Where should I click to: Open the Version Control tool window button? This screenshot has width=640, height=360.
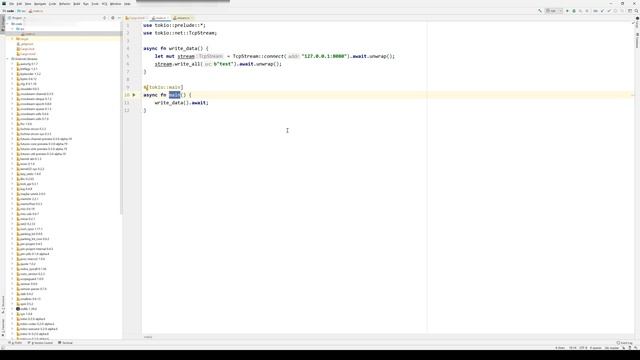[40, 343]
